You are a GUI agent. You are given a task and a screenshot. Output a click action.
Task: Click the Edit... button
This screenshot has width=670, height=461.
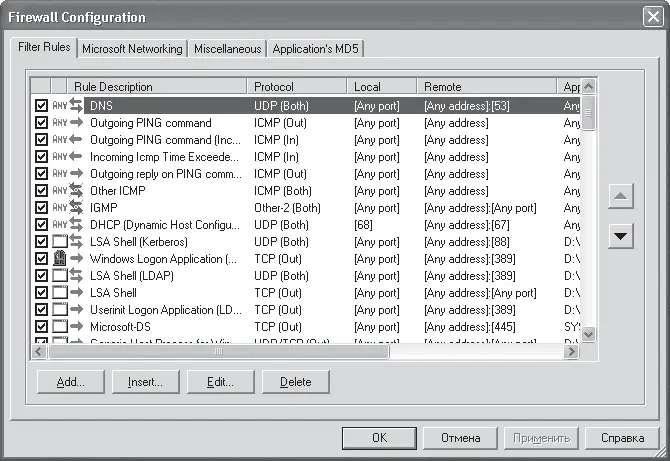click(x=220, y=382)
